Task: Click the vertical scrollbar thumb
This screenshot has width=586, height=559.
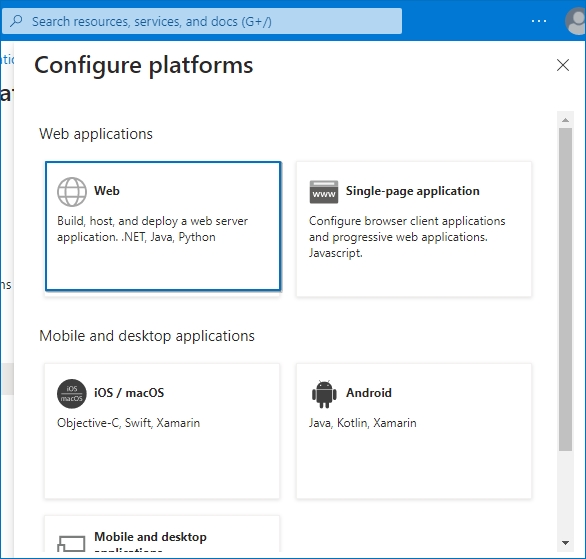Action: coord(565,289)
